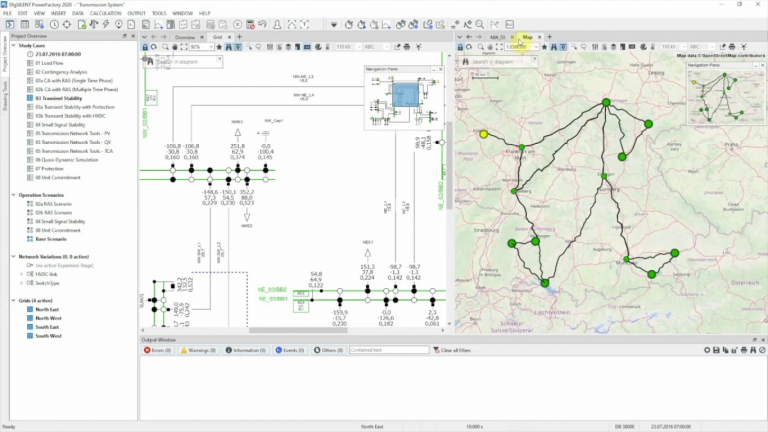768x432 pixels.
Task: Open the CALCULATION menu
Action: [x=105, y=13]
